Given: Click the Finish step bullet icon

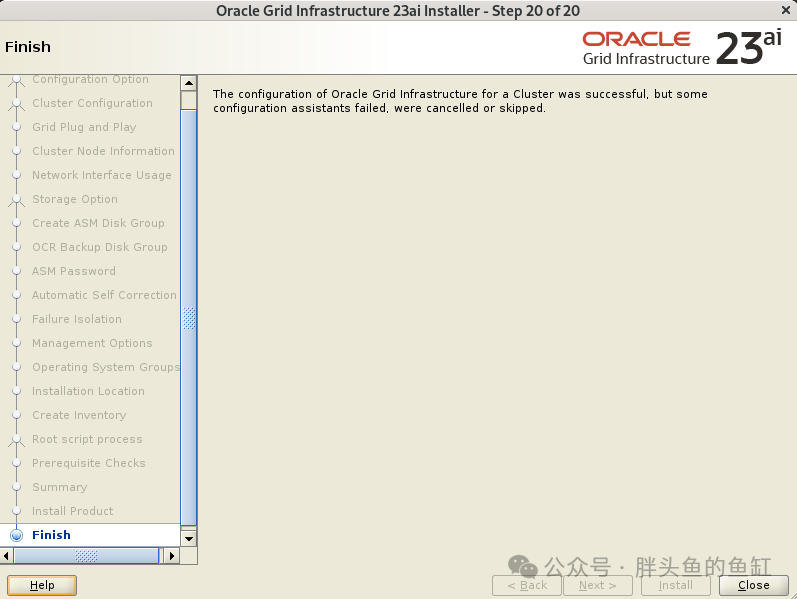Looking at the screenshot, I should tap(17, 535).
